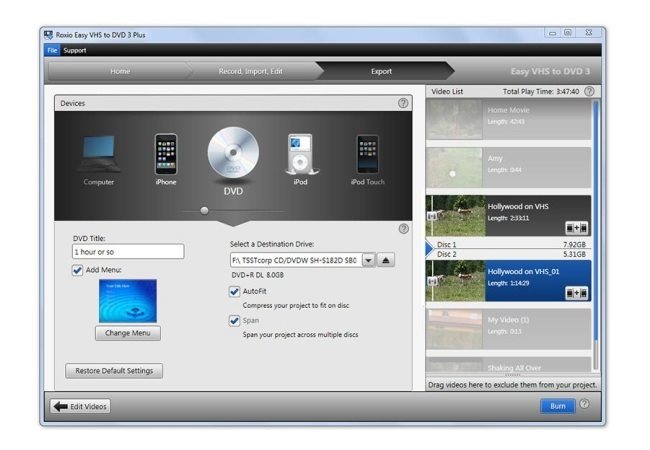Viewport: 650px width, 450px height.
Task: Click the Burn button
Action: [558, 406]
